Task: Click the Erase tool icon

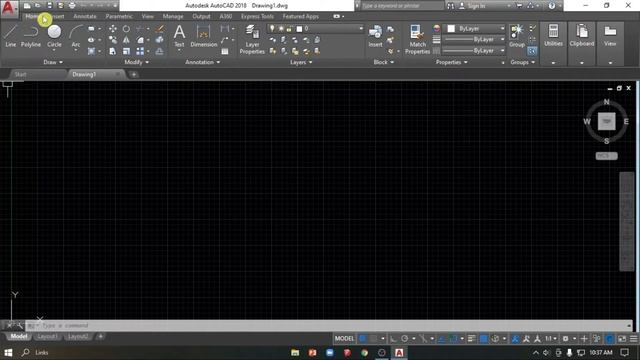Action: (160, 29)
